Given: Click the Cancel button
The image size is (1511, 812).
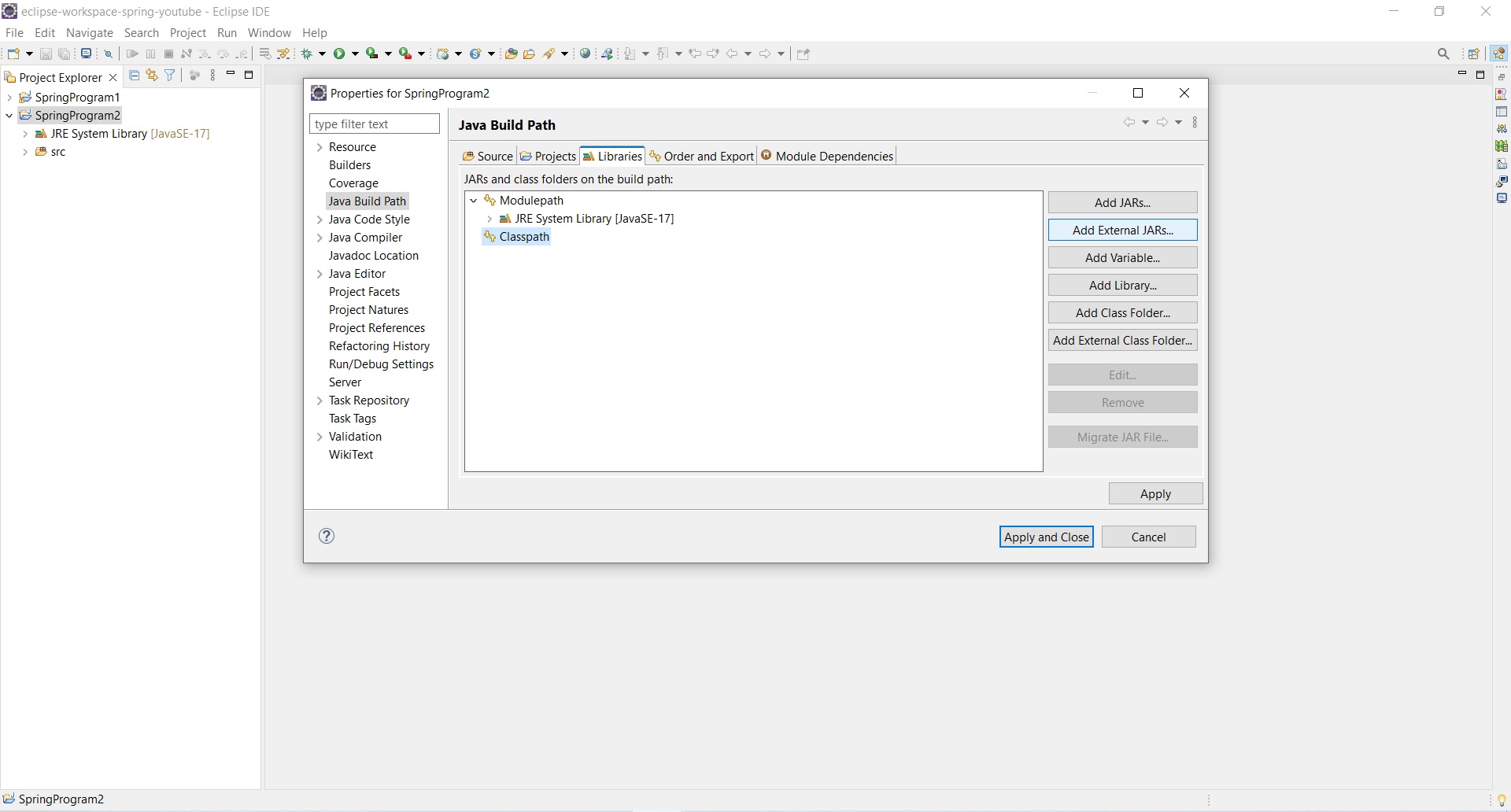Looking at the screenshot, I should (1149, 537).
